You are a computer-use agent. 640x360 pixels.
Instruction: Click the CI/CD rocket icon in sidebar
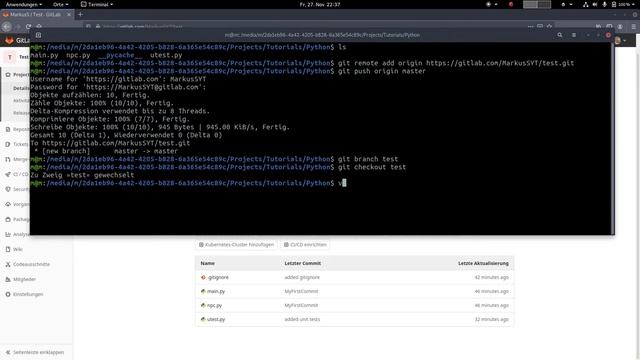tap(8, 174)
